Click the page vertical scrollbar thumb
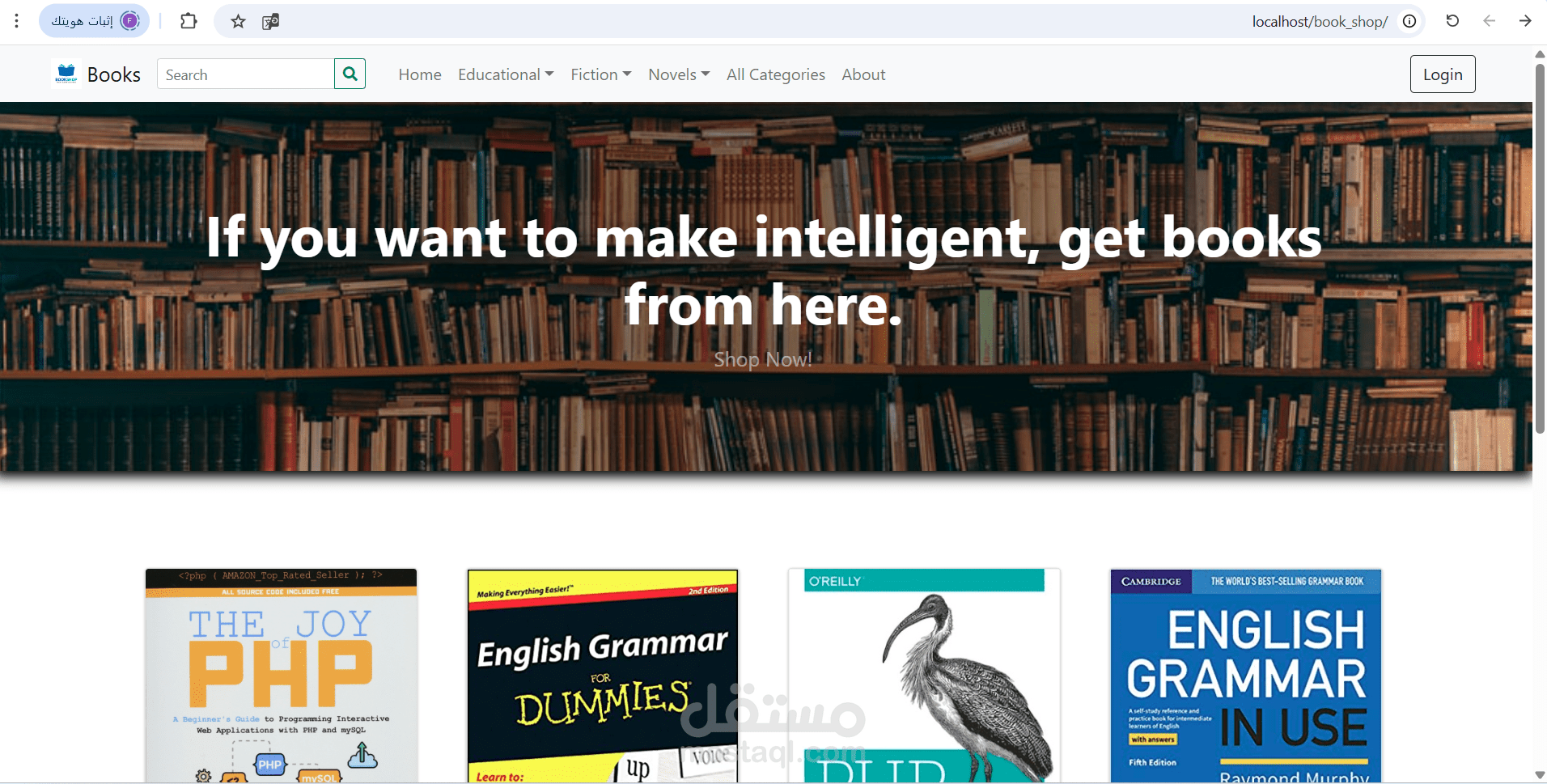The height and width of the screenshot is (784, 1547). 1540,249
